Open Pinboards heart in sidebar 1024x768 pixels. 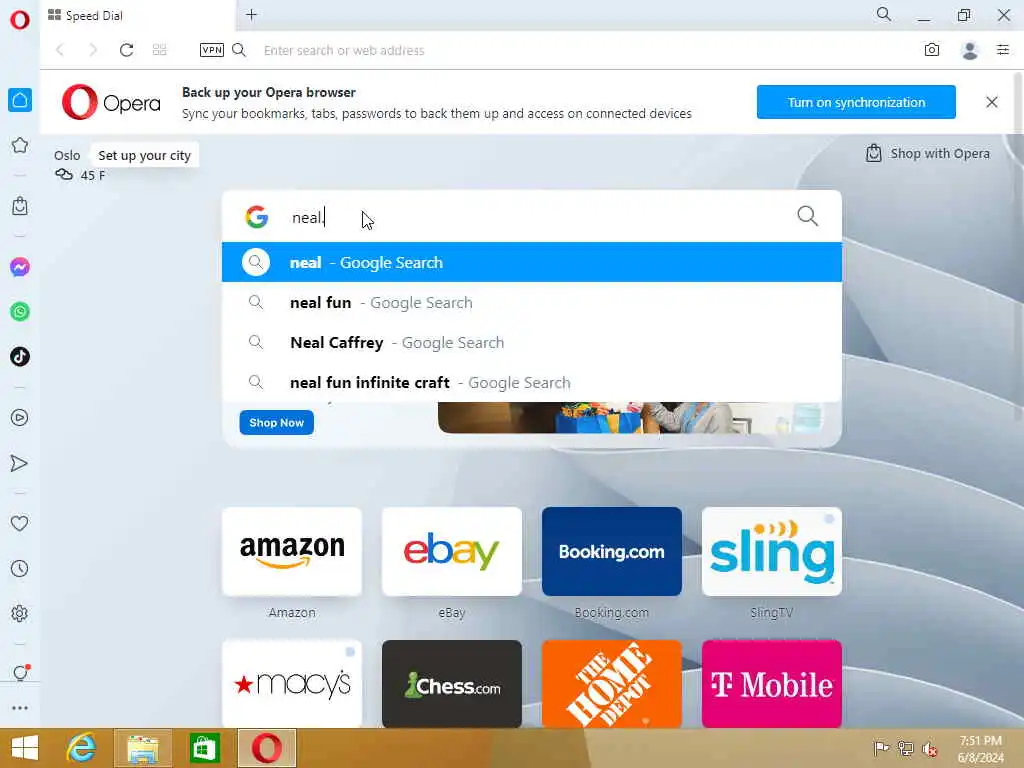click(x=20, y=523)
